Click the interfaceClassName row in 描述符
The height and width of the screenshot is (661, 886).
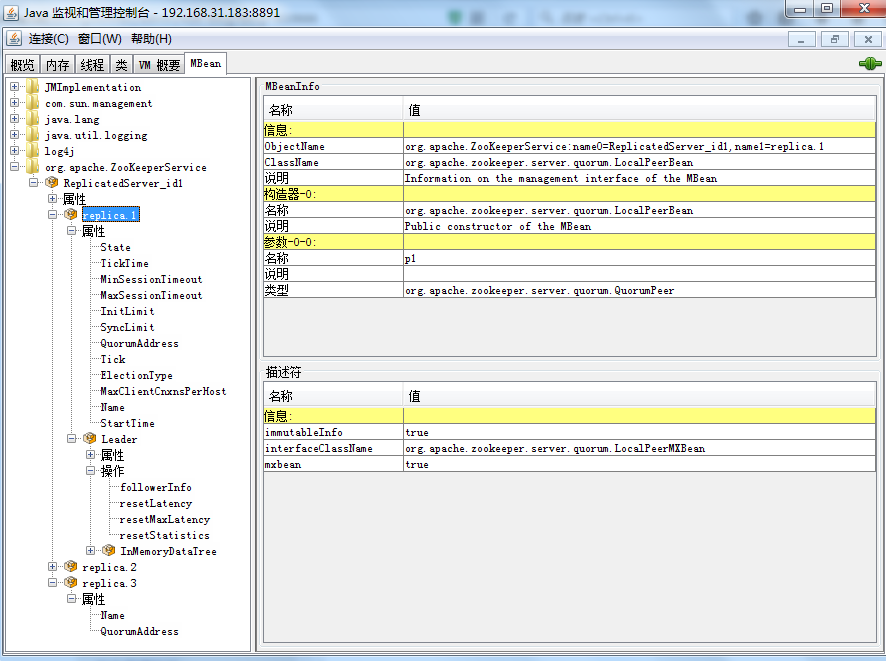(x=570, y=448)
